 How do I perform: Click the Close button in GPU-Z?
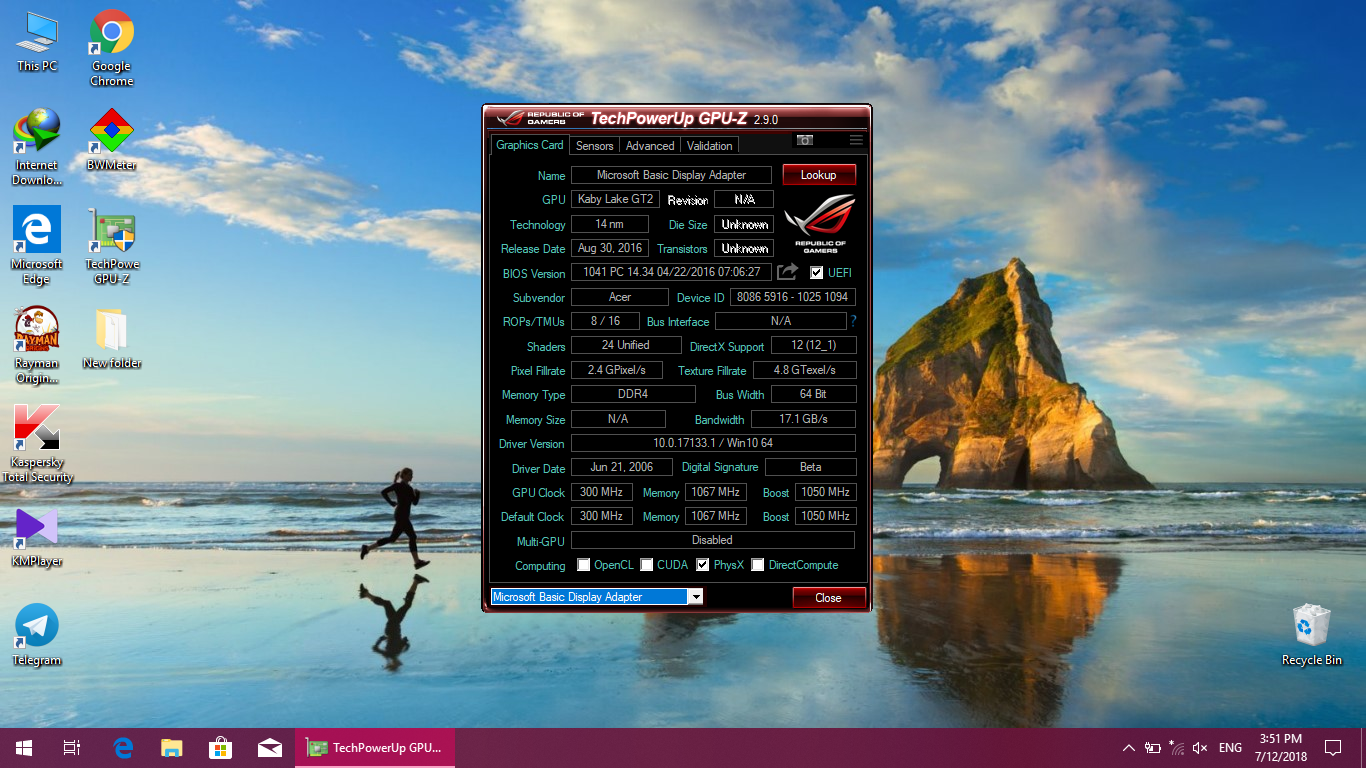pyautogui.click(x=828, y=597)
